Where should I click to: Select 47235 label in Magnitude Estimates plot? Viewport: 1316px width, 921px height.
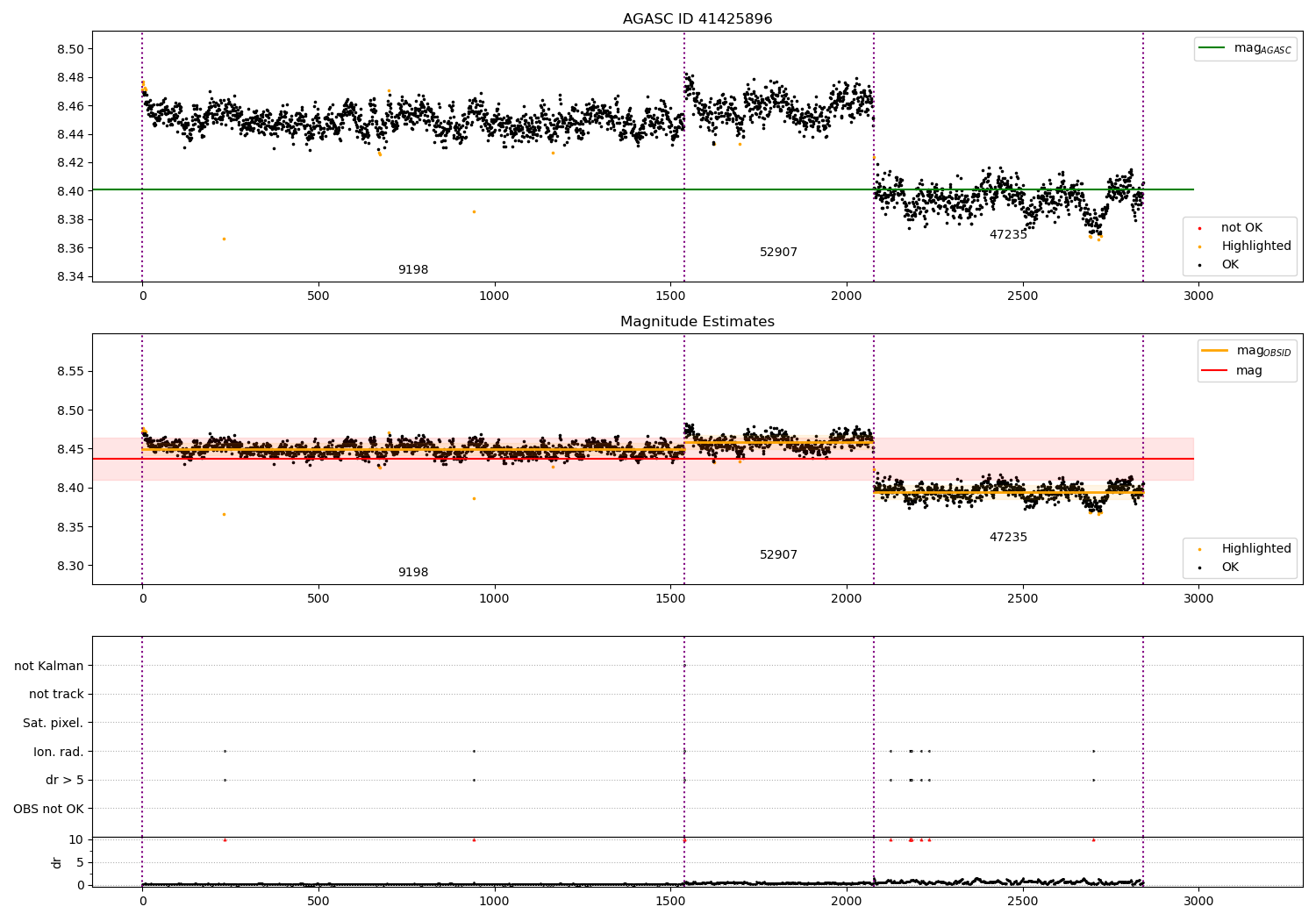[1008, 538]
